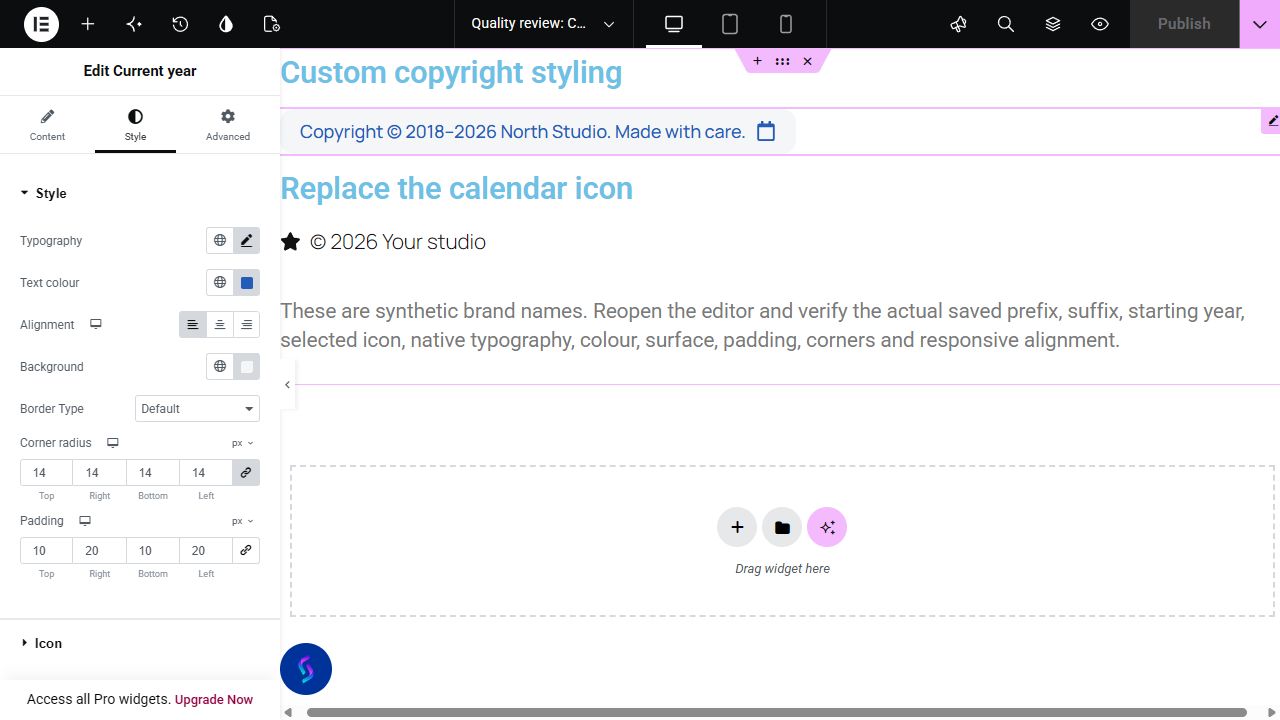Click the Add Element plus icon in top bar
This screenshot has width=1280, height=720.
click(88, 24)
